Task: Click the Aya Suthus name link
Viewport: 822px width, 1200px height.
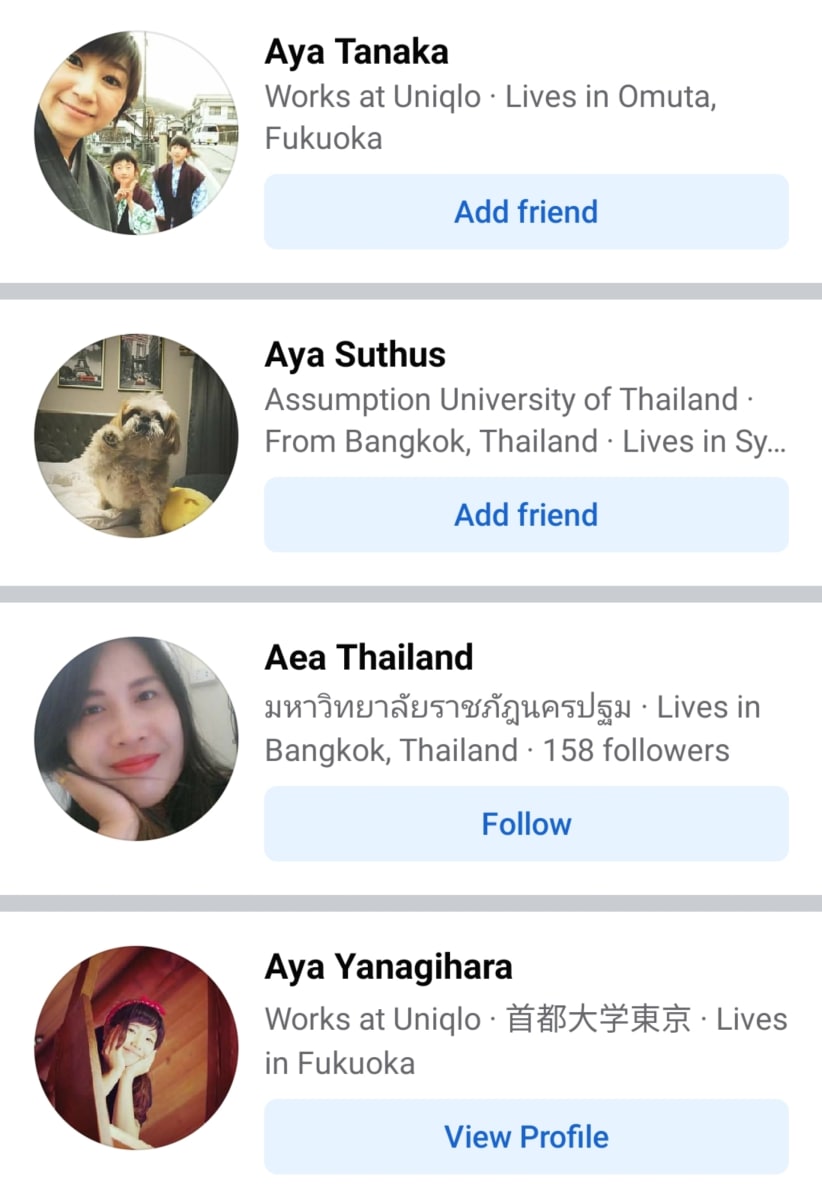Action: pyautogui.click(x=355, y=355)
